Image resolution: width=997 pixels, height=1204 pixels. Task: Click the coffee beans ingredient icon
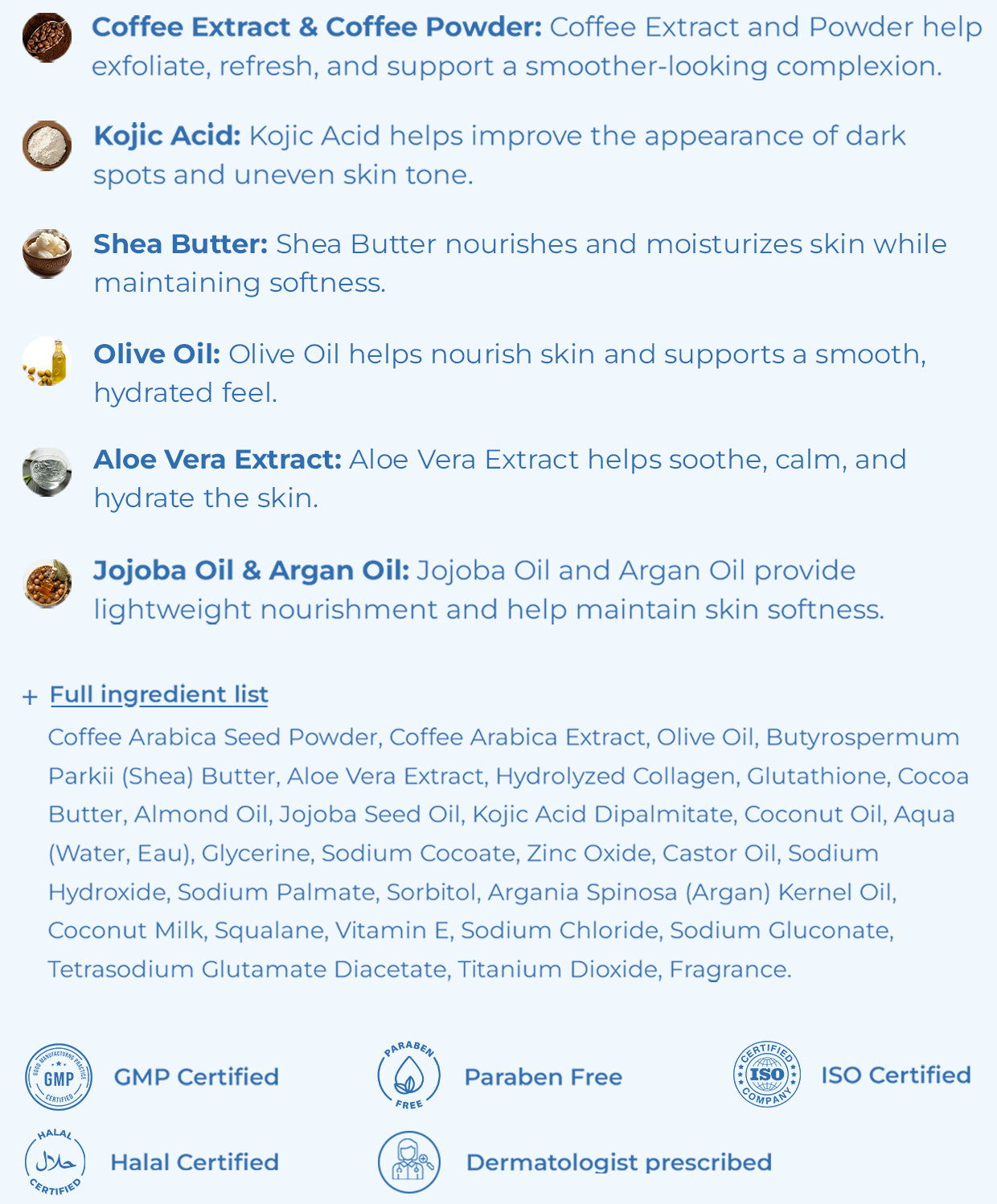tap(47, 38)
